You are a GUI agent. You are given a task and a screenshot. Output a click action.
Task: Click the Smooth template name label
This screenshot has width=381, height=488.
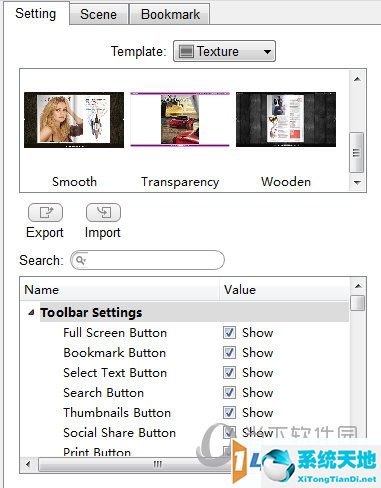(74, 182)
